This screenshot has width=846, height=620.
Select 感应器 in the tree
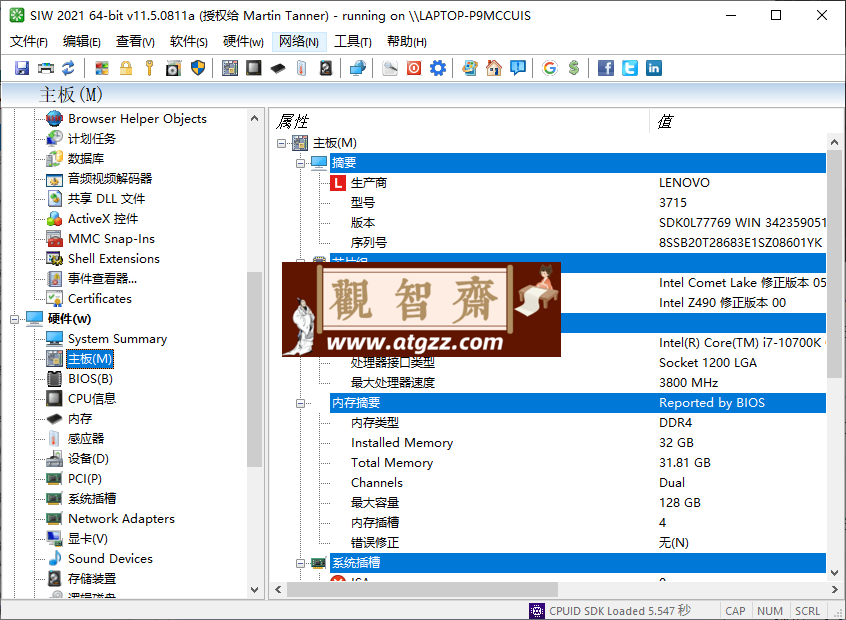86,439
